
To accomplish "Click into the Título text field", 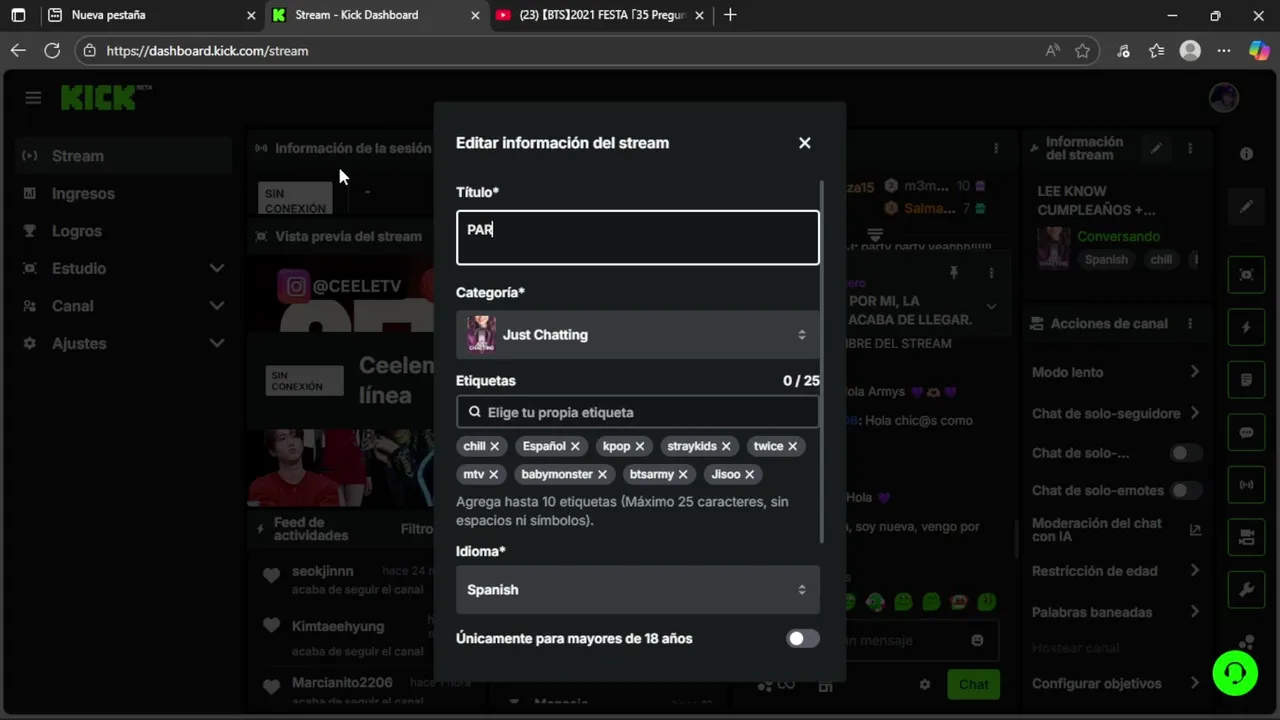I will 638,237.
